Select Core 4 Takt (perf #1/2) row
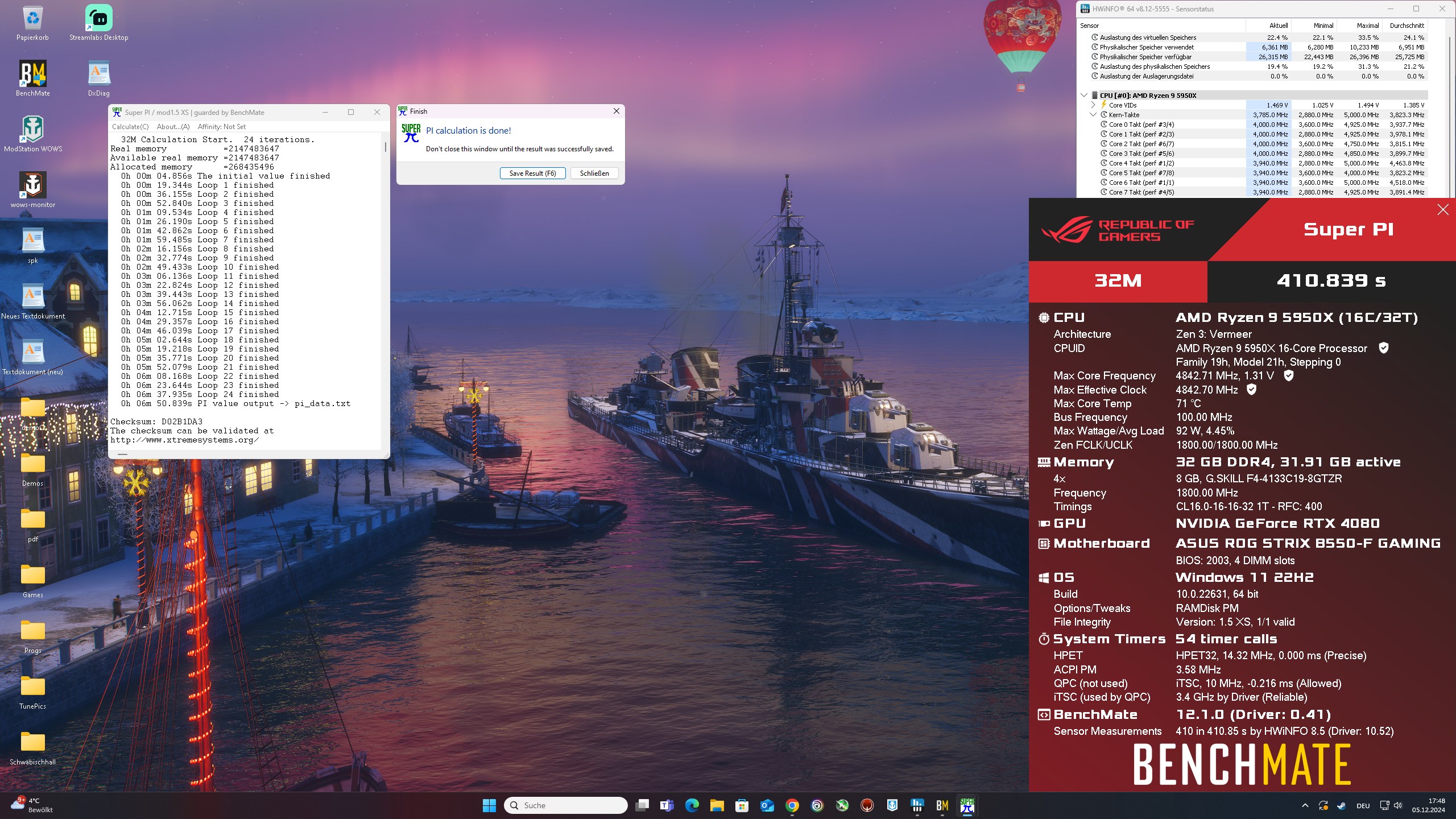1456x819 pixels. 1252,163
